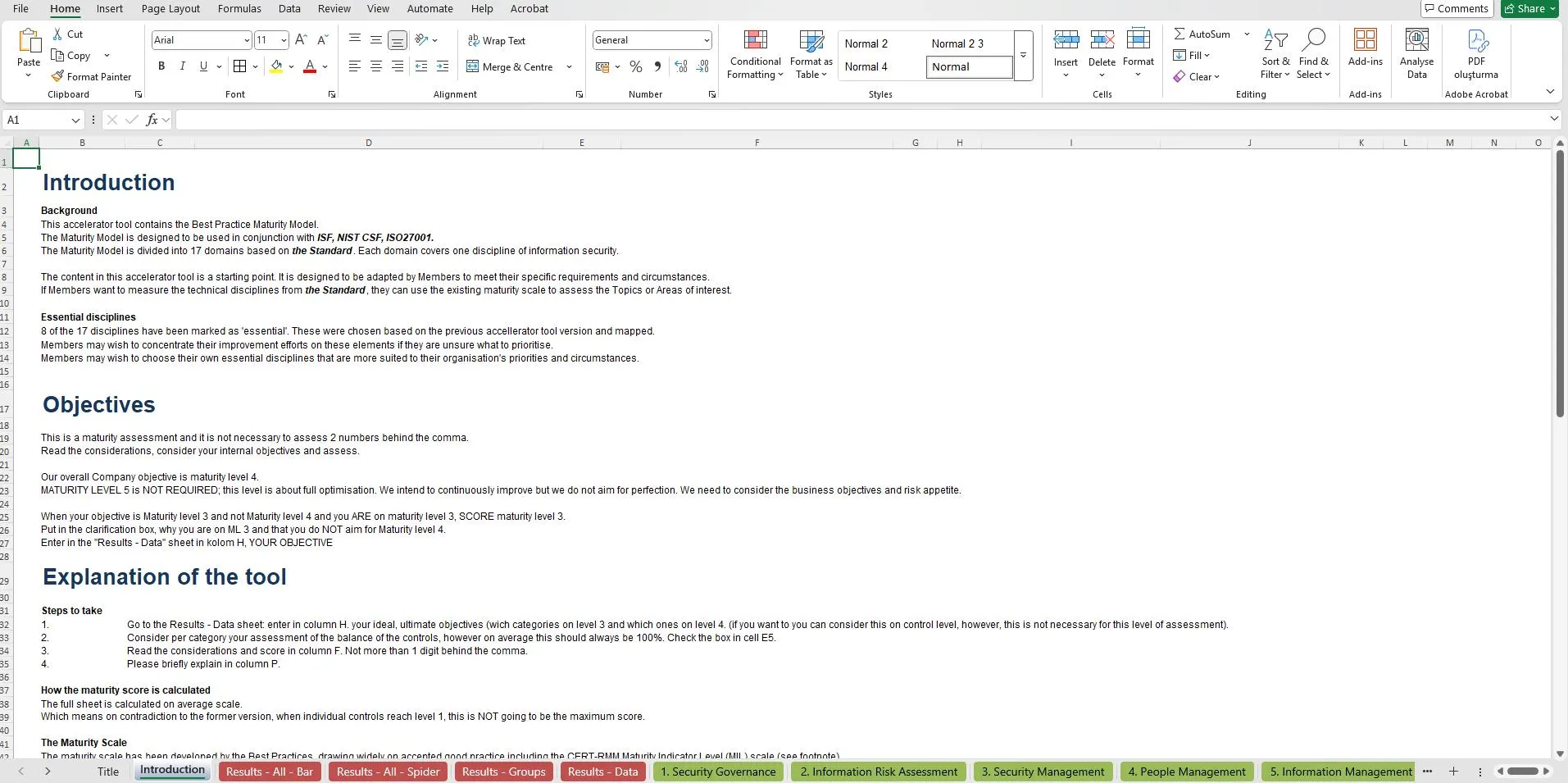Open the 2. Information Risk Assessment sheet
The height and width of the screenshot is (783, 1568).
click(x=878, y=771)
